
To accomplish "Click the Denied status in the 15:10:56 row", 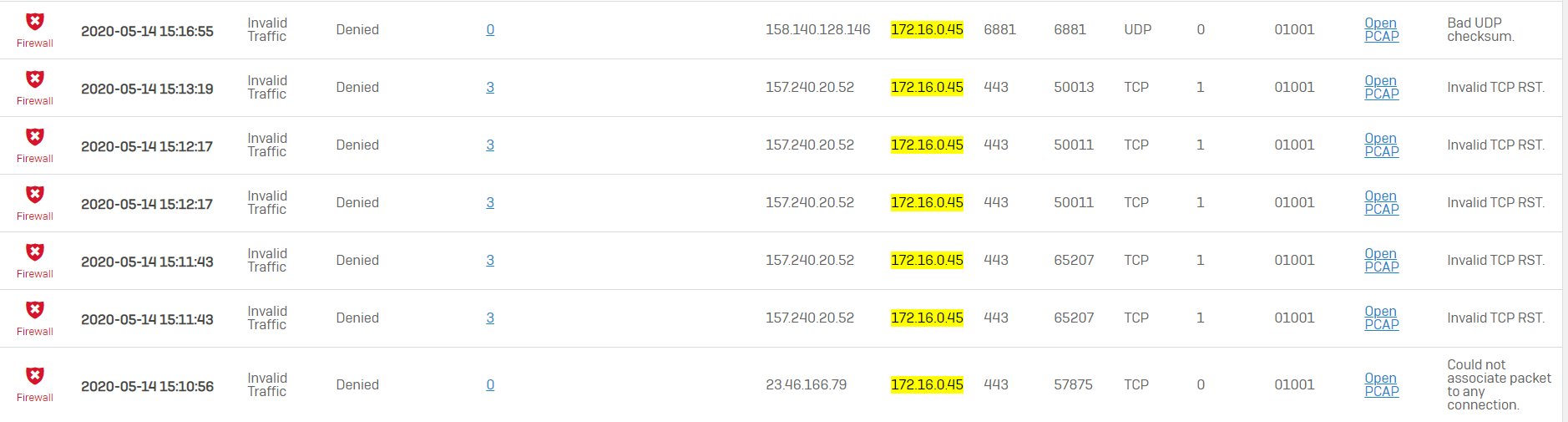I will (x=357, y=384).
